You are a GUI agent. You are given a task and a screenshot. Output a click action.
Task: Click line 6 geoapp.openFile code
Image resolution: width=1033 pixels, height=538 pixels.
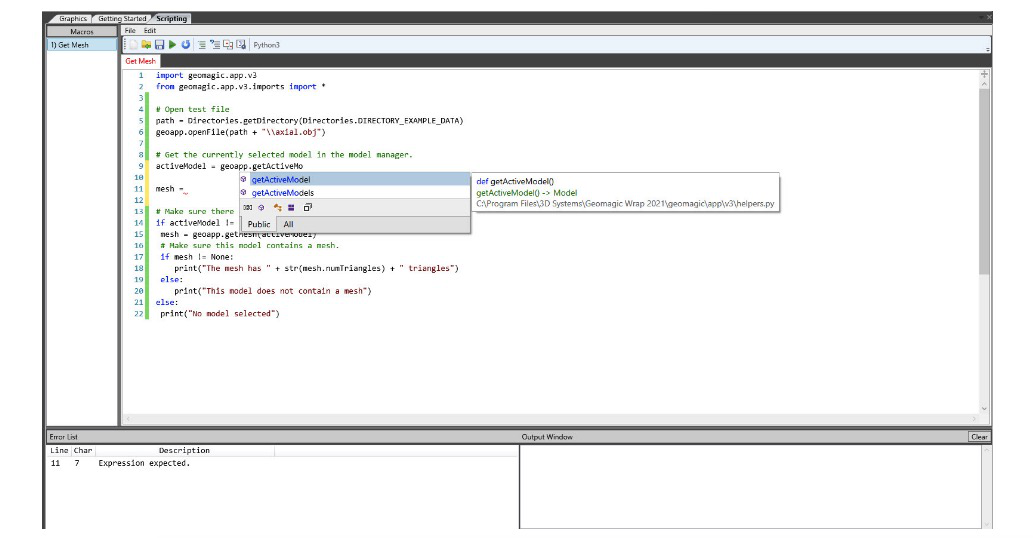click(x=240, y=132)
